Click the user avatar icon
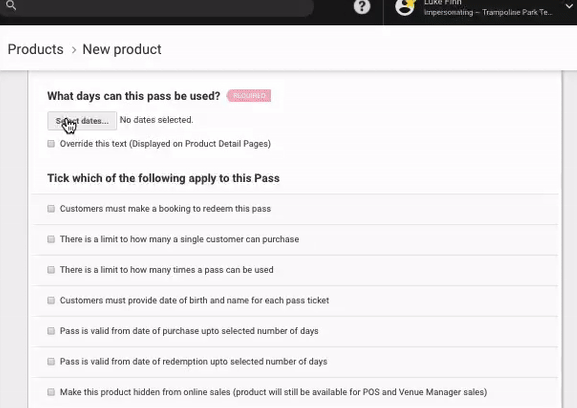Viewport: 577px width, 408px height. point(405,7)
